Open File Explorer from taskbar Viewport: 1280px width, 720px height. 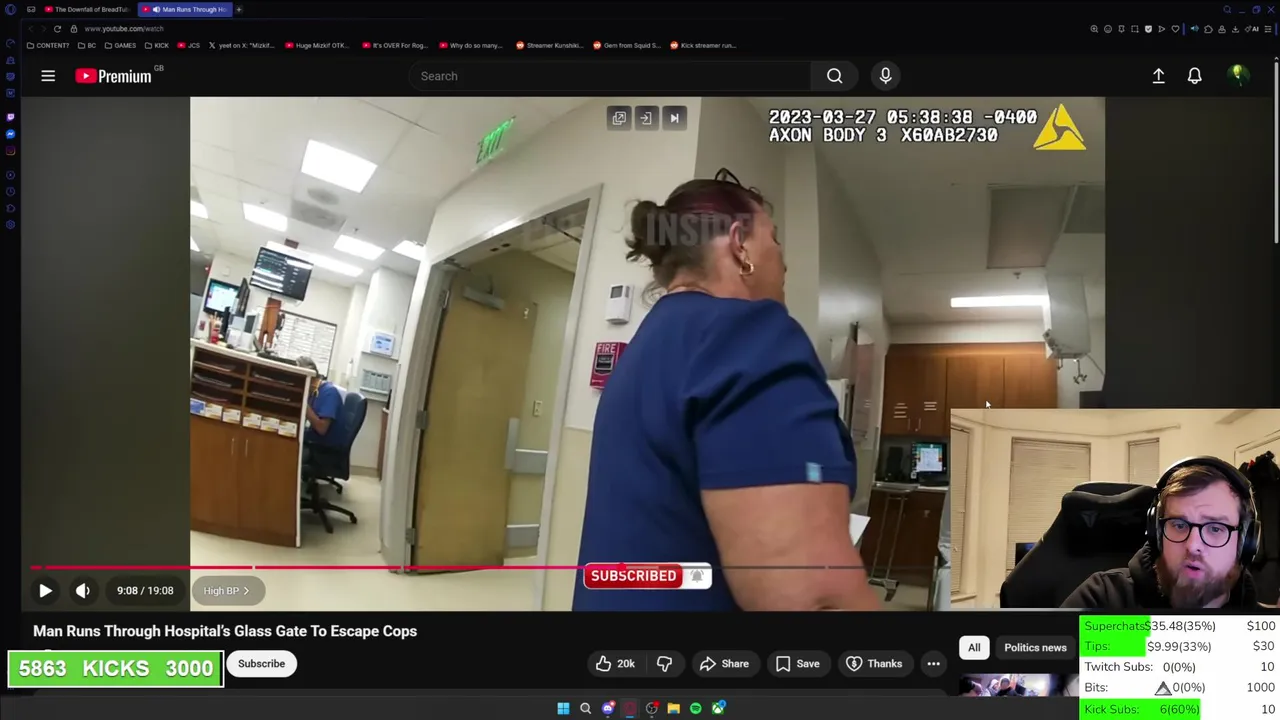click(674, 708)
